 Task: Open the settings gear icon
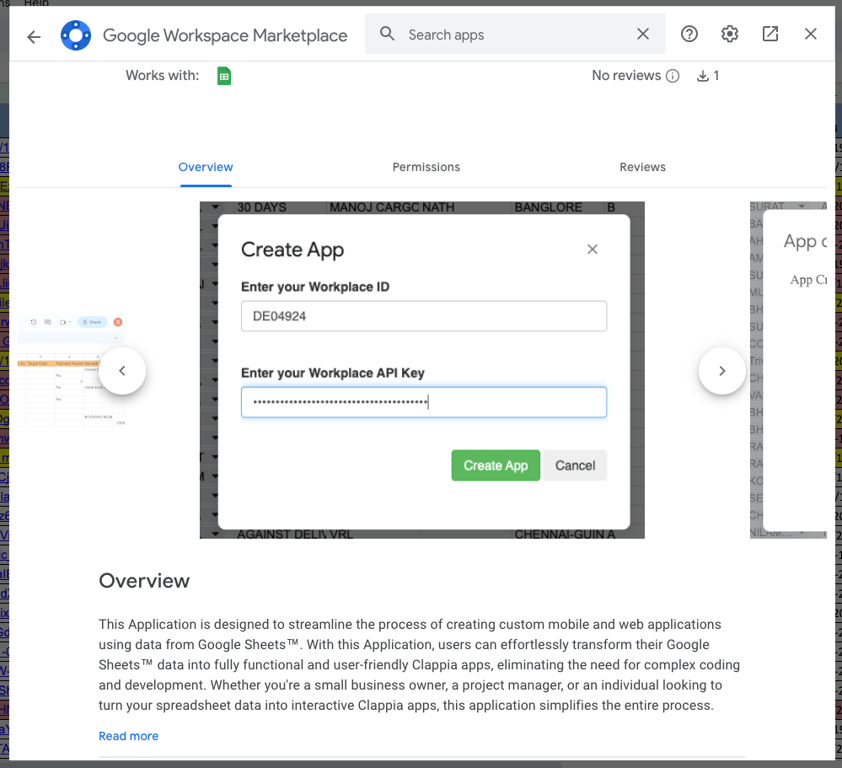729,34
